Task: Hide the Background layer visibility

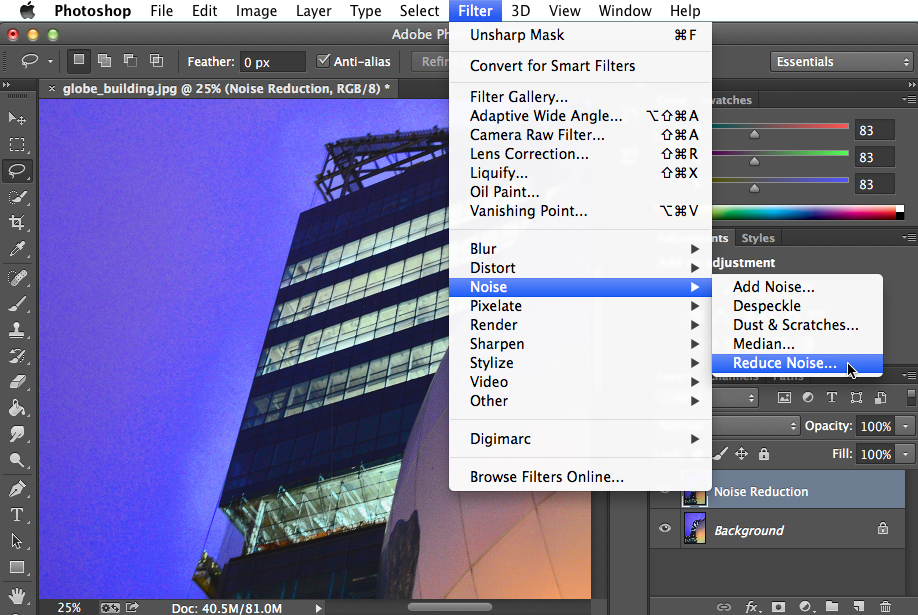Action: point(664,529)
